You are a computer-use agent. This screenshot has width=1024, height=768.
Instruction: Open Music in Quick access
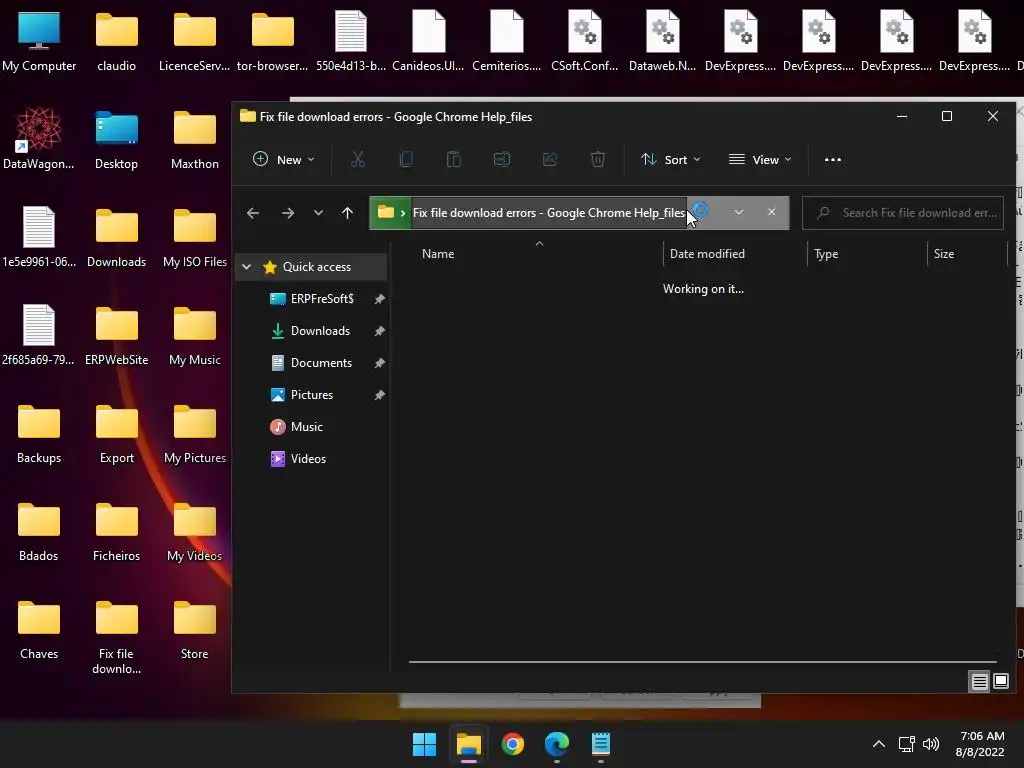pos(306,426)
